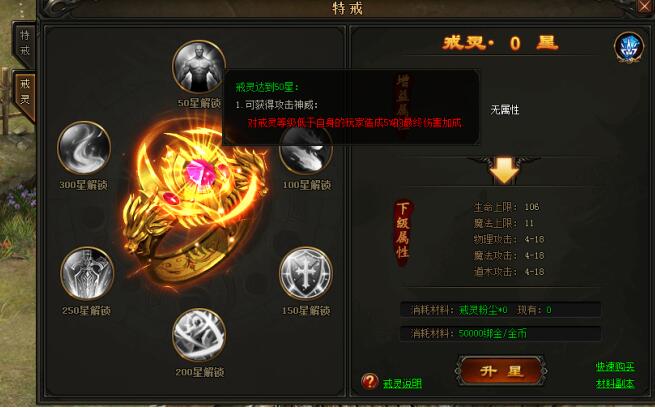Select the 150星解锁 cross shield icon

coord(306,274)
